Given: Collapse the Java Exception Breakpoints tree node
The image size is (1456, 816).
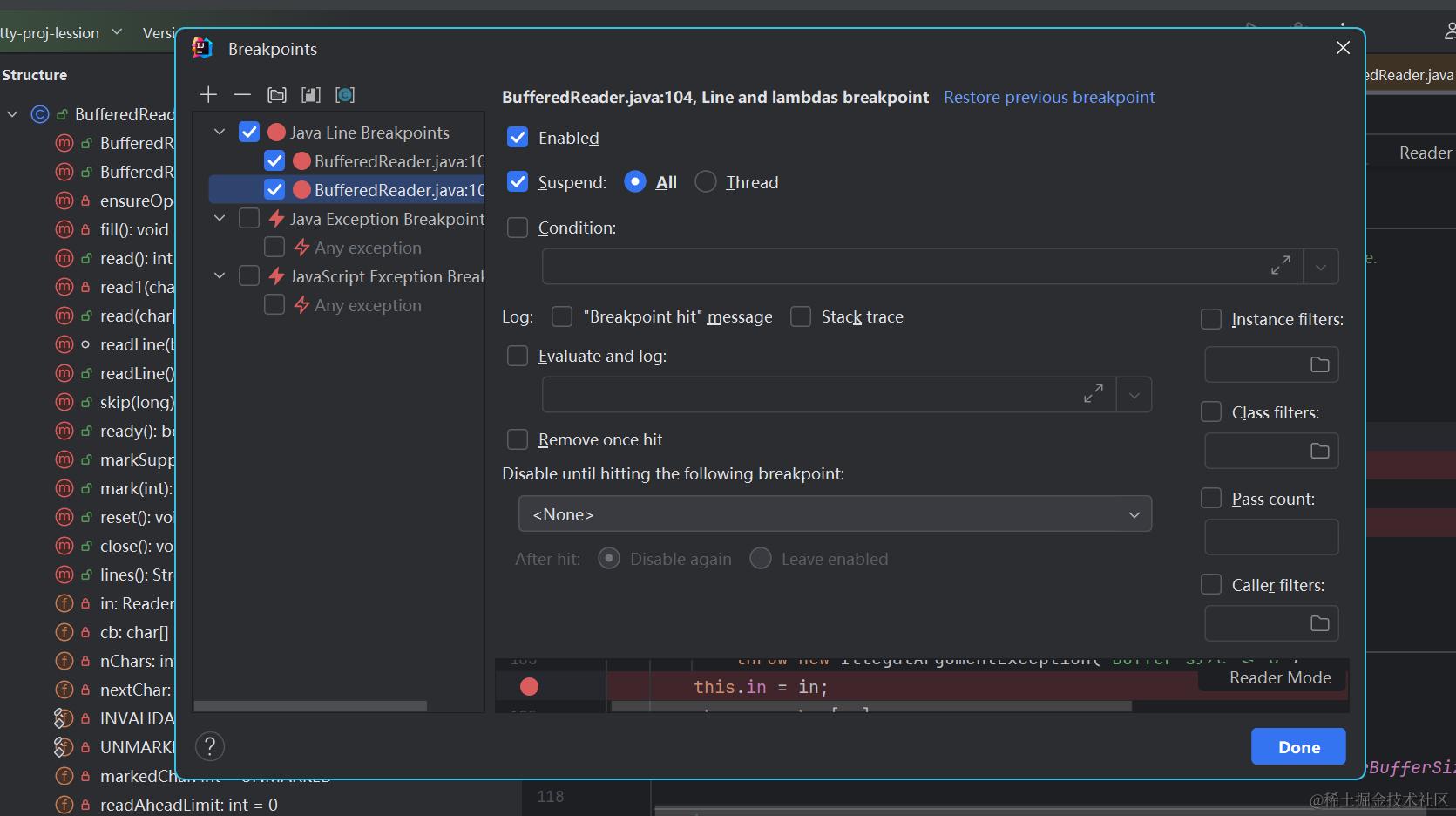Looking at the screenshot, I should pos(220,218).
